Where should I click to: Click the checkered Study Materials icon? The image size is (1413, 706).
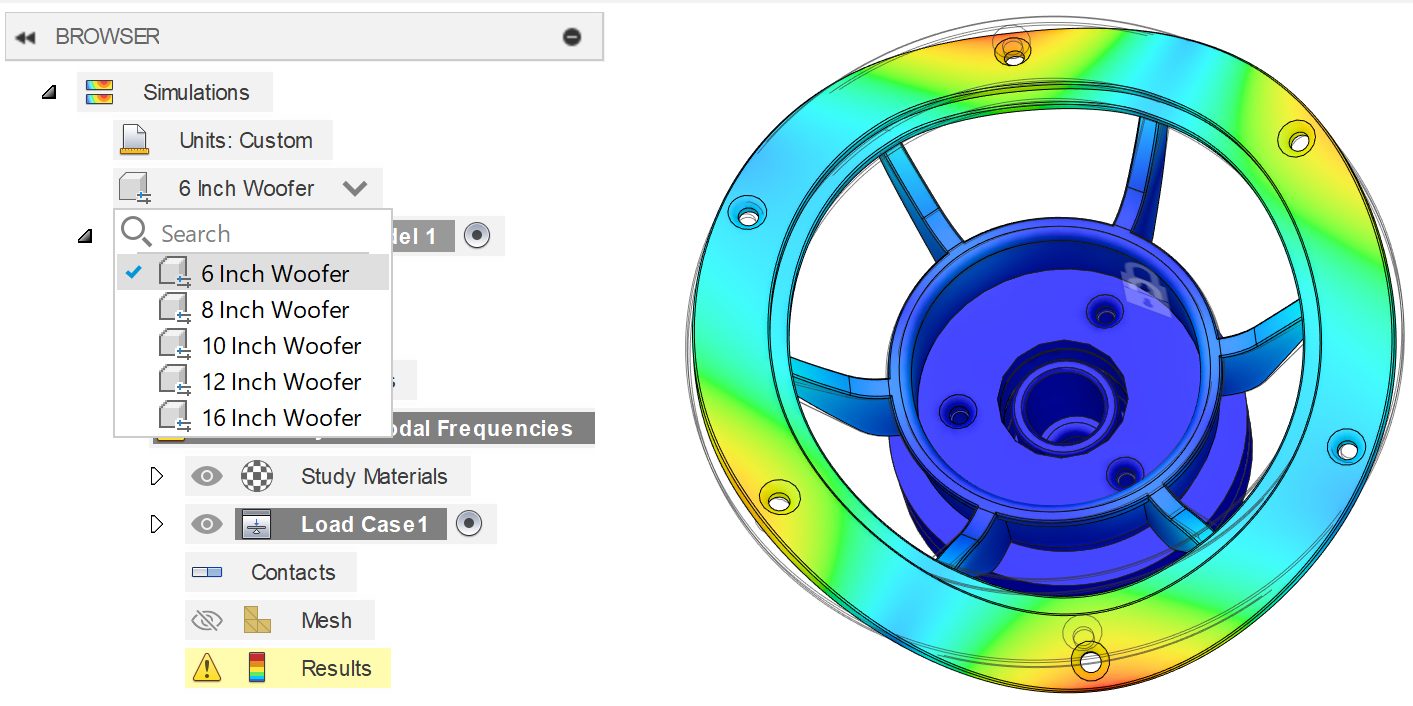pos(257,476)
